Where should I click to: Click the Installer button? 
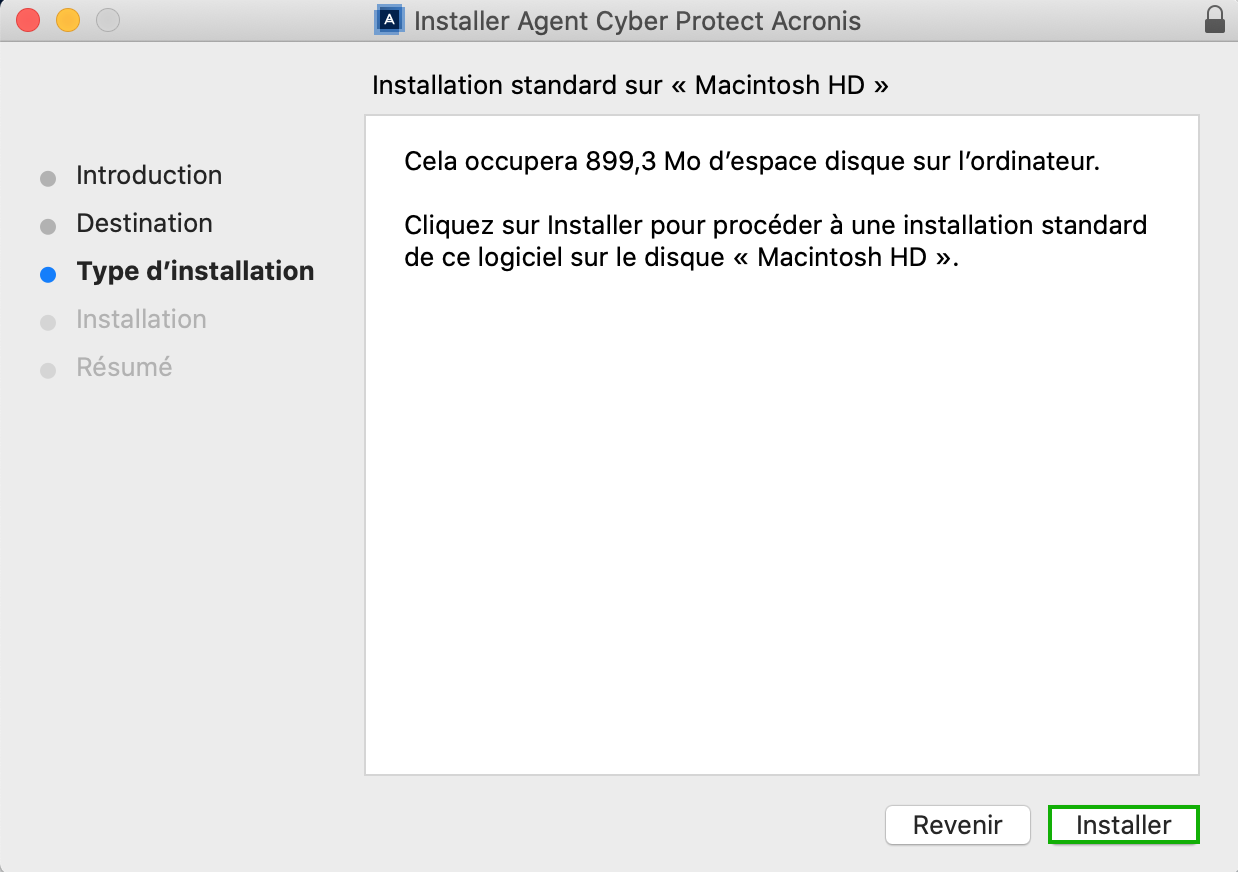click(x=1123, y=825)
